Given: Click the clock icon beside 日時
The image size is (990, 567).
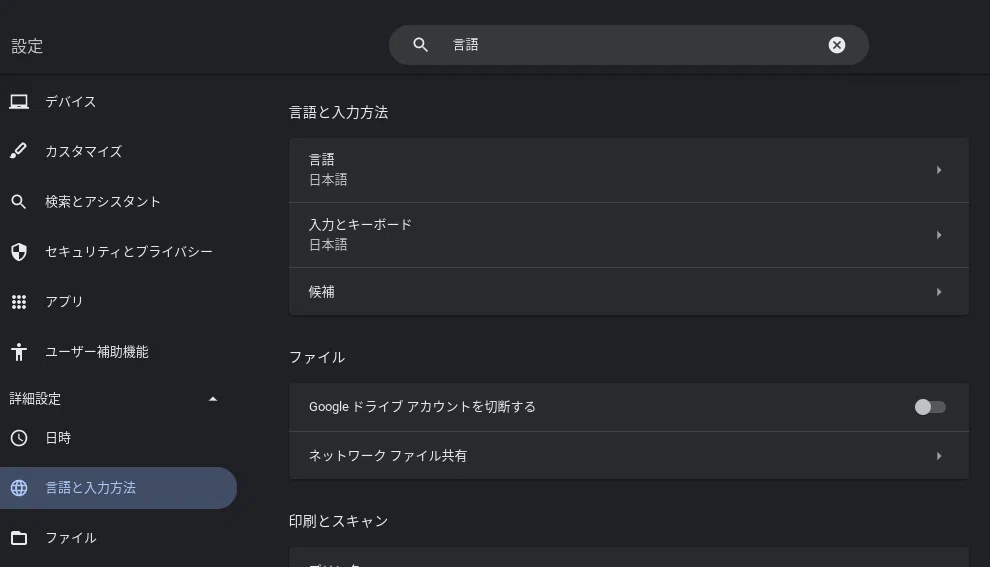Looking at the screenshot, I should [19, 438].
